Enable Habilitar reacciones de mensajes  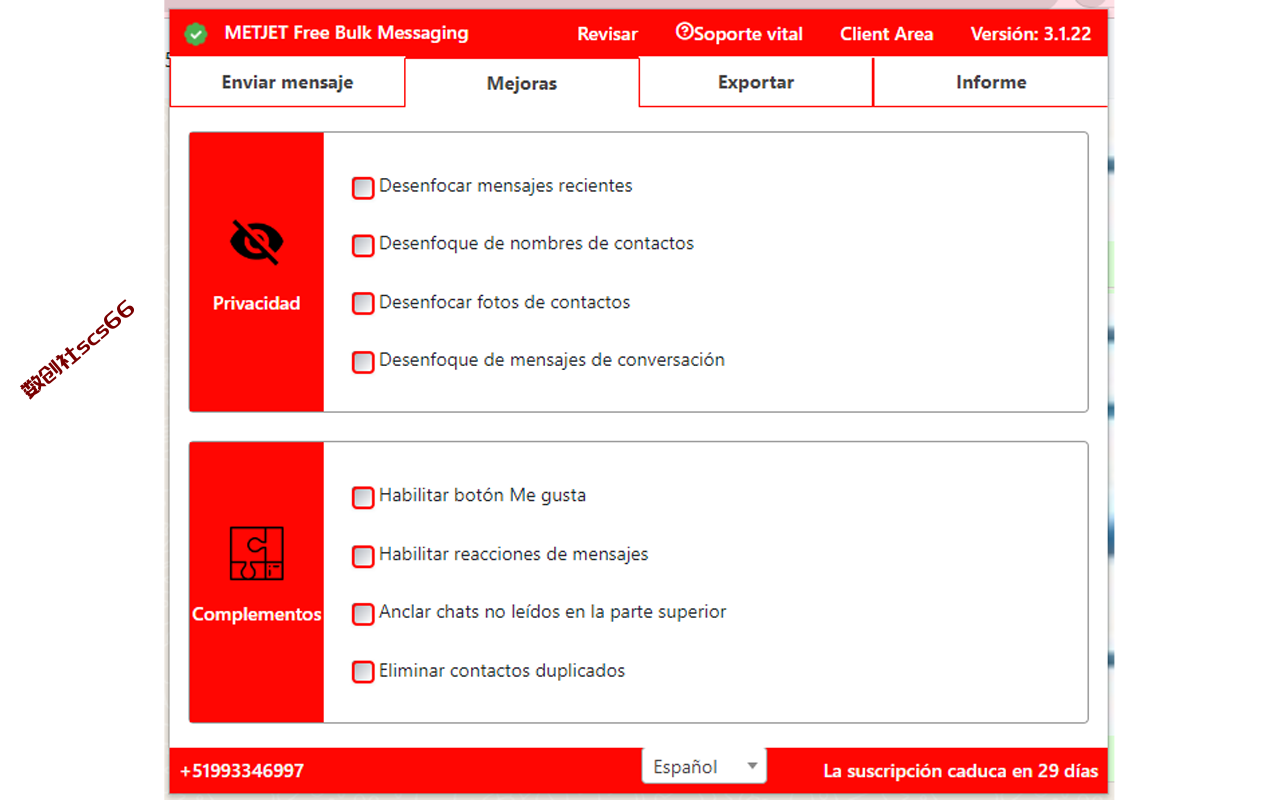pyautogui.click(x=363, y=556)
